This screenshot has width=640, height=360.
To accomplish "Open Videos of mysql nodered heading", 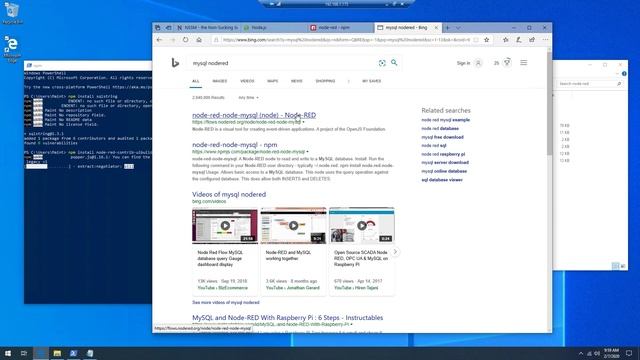I will (x=229, y=195).
